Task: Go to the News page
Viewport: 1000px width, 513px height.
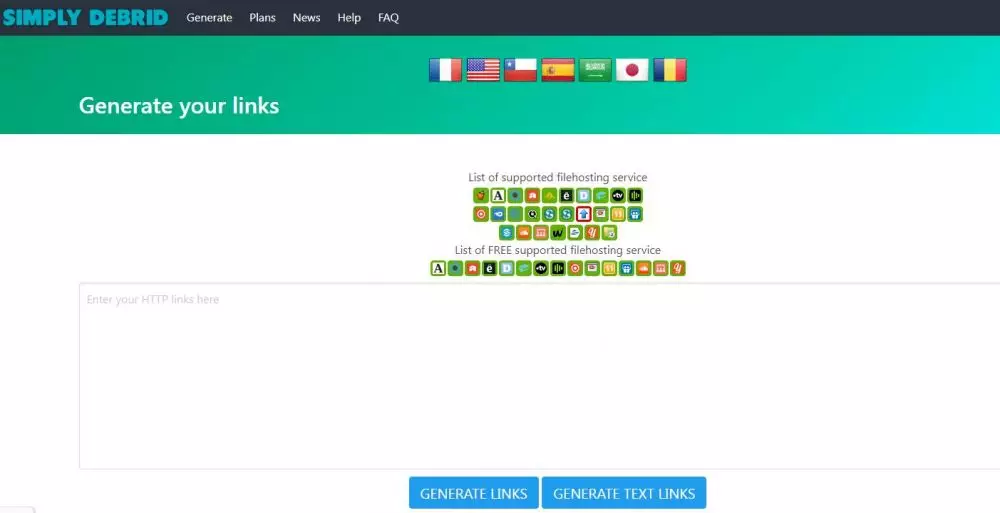Action: coord(306,18)
